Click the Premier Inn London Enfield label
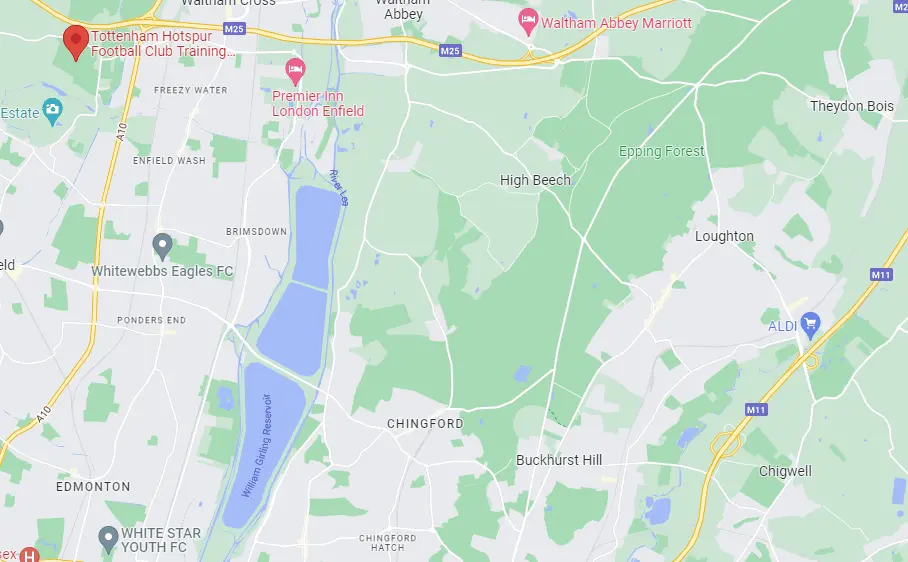 pos(318,104)
